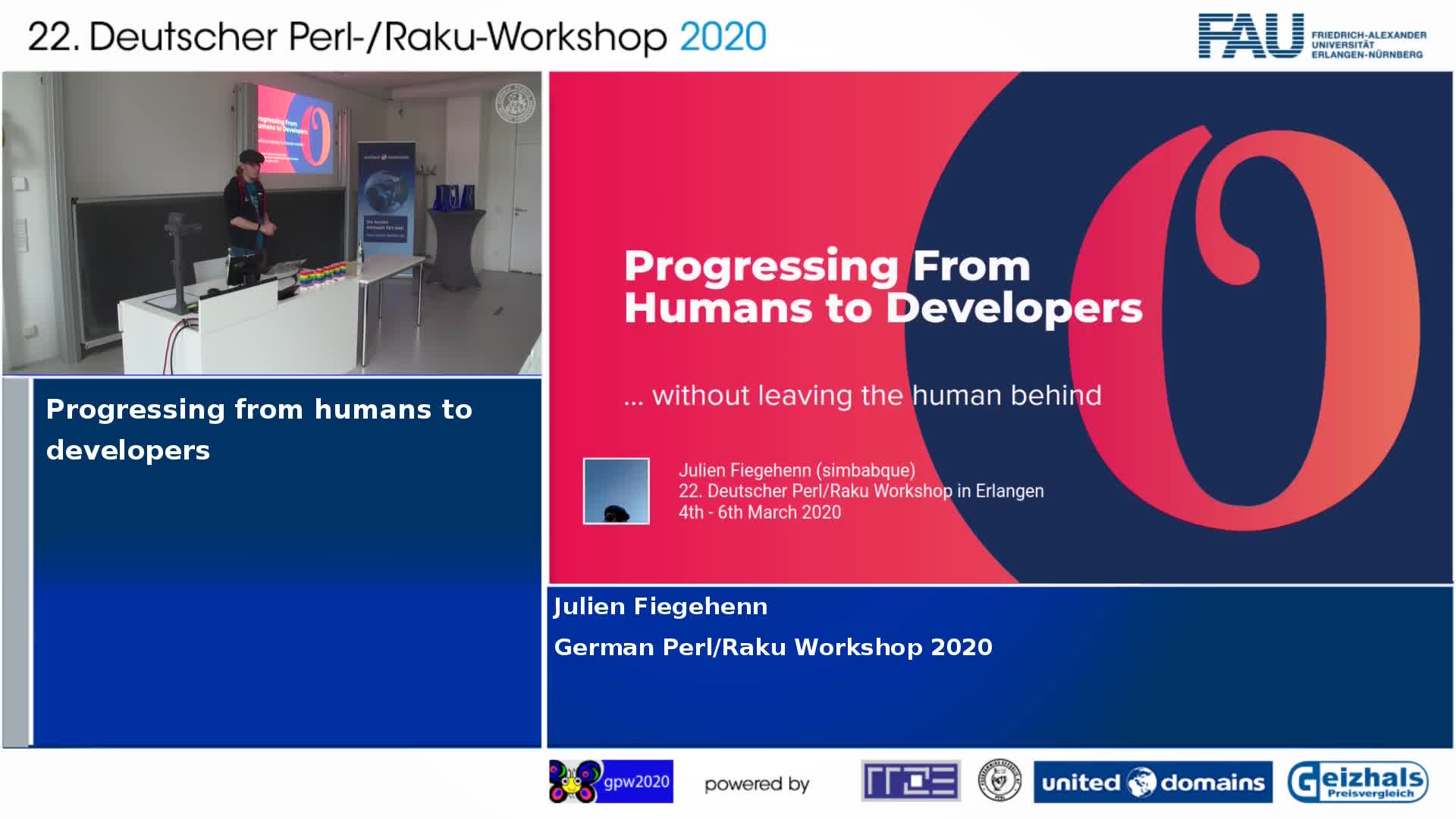The width and height of the screenshot is (1456, 819).
Task: Click the 22. Deutscher Perl-/Raku-Workshop 2020 header
Action: coord(397,36)
